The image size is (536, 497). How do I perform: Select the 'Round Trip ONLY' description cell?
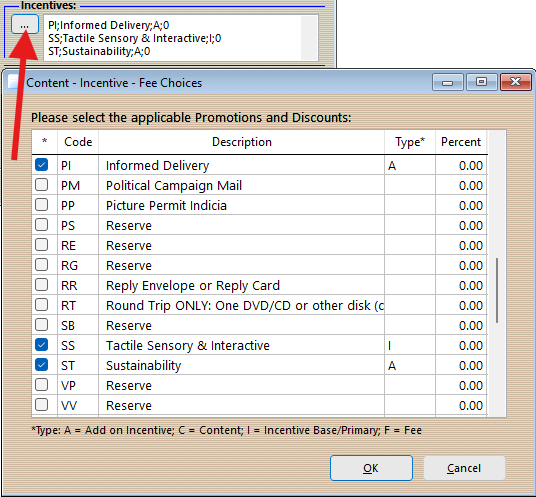point(242,305)
